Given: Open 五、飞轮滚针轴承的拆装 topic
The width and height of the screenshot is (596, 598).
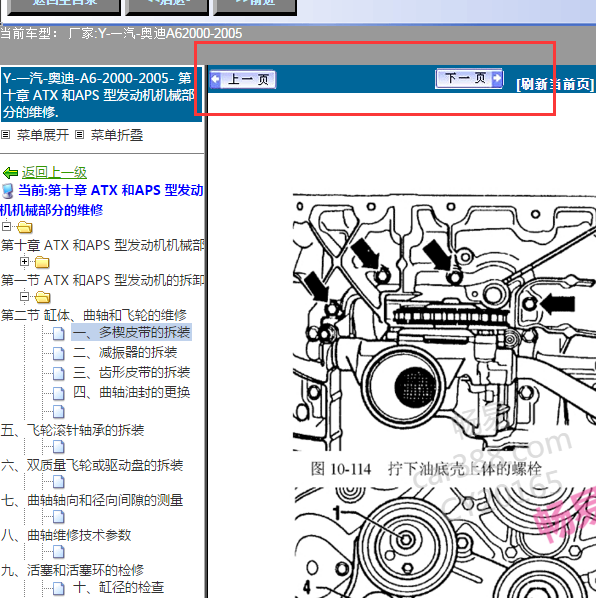Looking at the screenshot, I should (x=72, y=430).
